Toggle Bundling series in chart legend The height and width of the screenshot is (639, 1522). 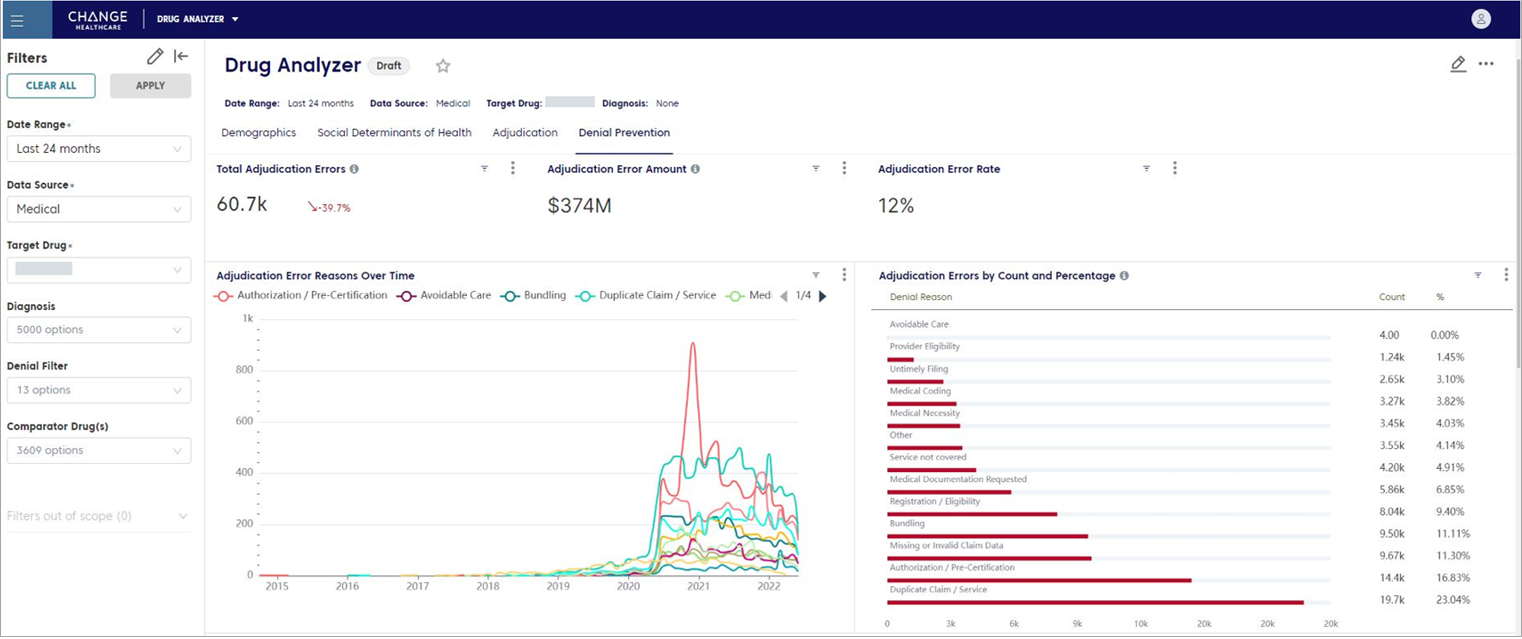click(534, 296)
